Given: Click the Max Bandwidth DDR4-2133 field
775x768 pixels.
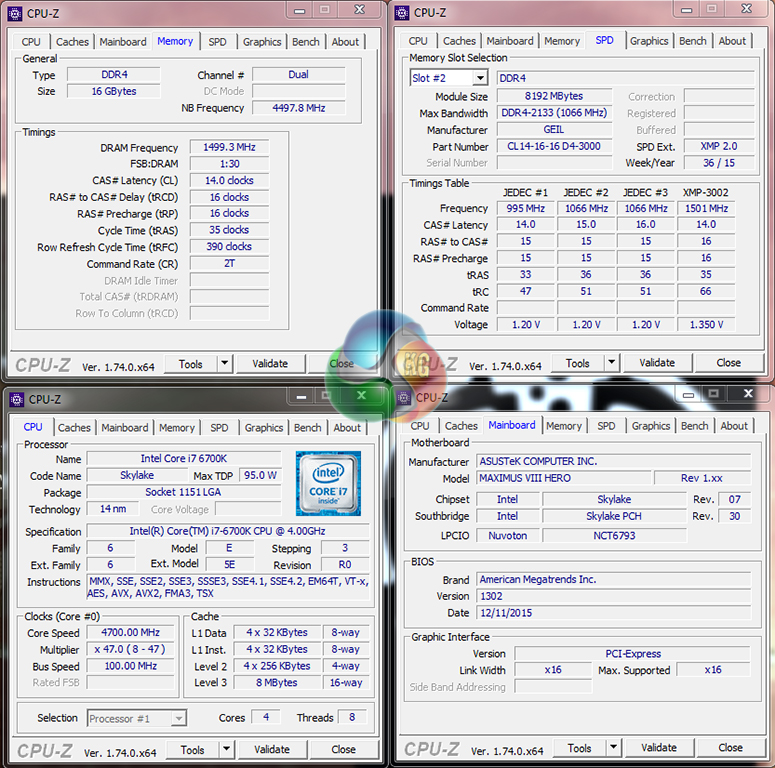Looking at the screenshot, I should (554, 113).
